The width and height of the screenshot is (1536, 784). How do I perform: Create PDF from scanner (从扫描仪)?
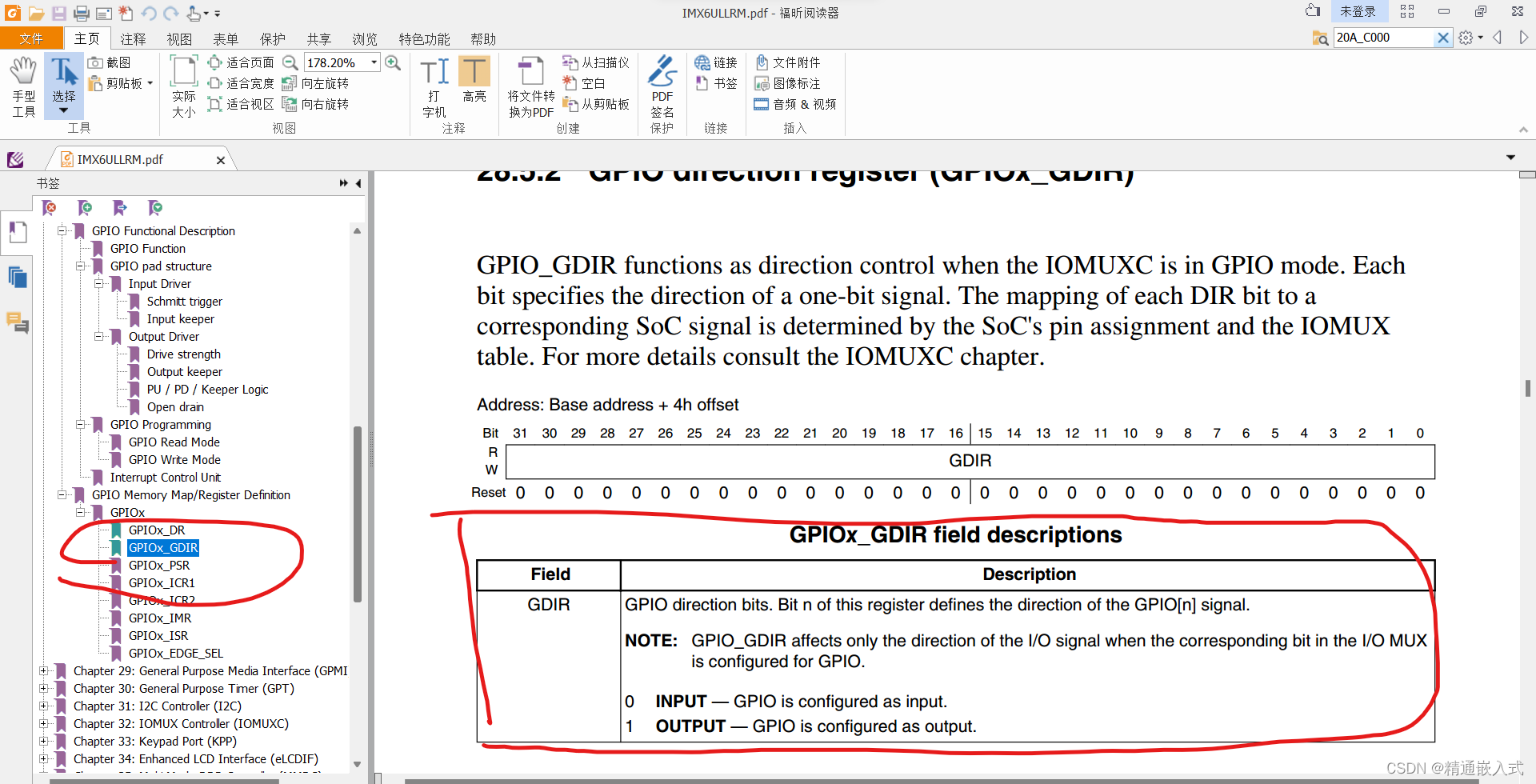[595, 62]
